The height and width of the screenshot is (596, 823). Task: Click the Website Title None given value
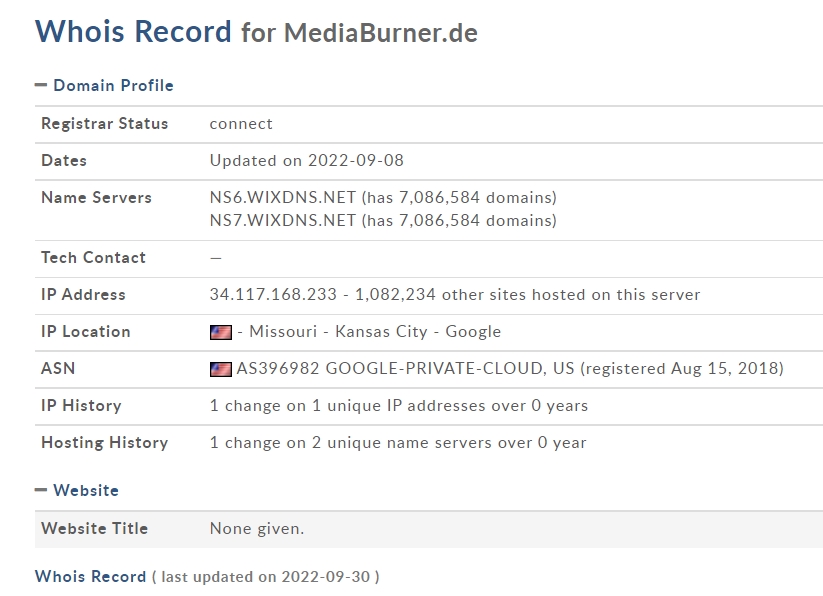[257, 529]
